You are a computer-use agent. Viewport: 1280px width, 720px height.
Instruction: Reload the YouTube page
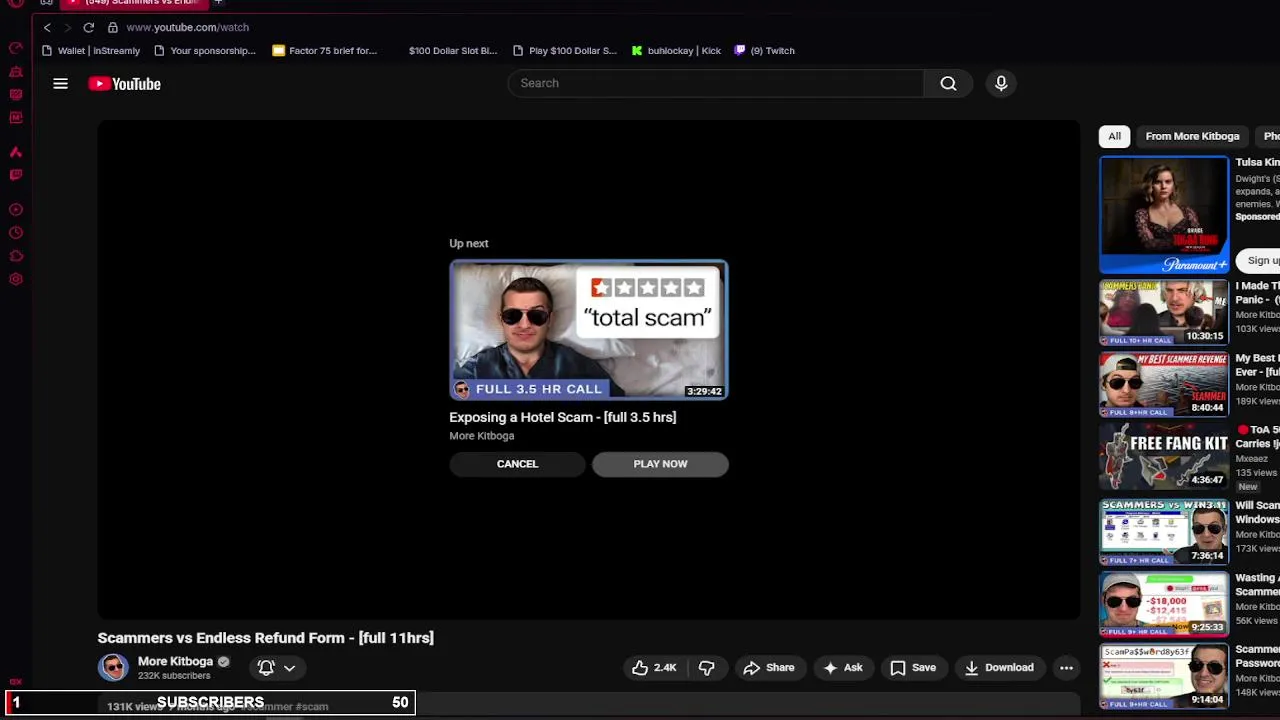click(89, 27)
